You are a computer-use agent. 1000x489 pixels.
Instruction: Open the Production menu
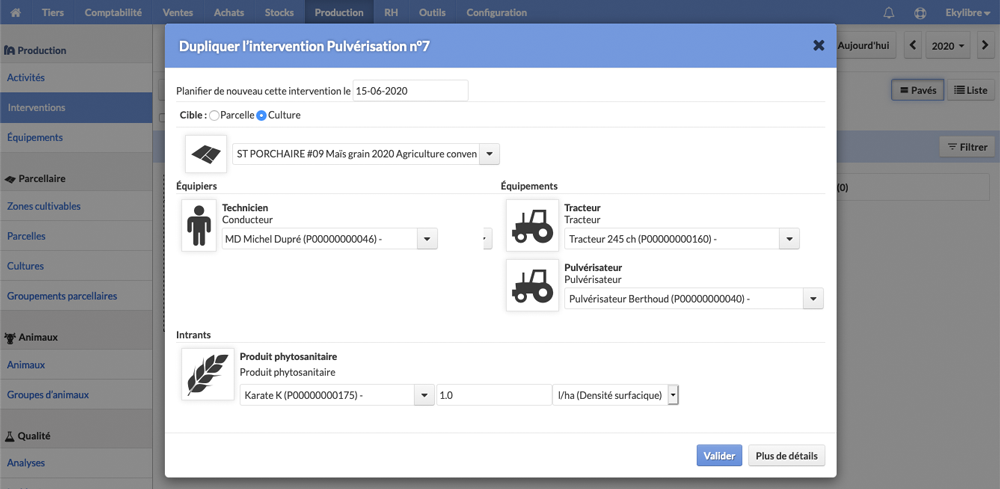point(339,12)
